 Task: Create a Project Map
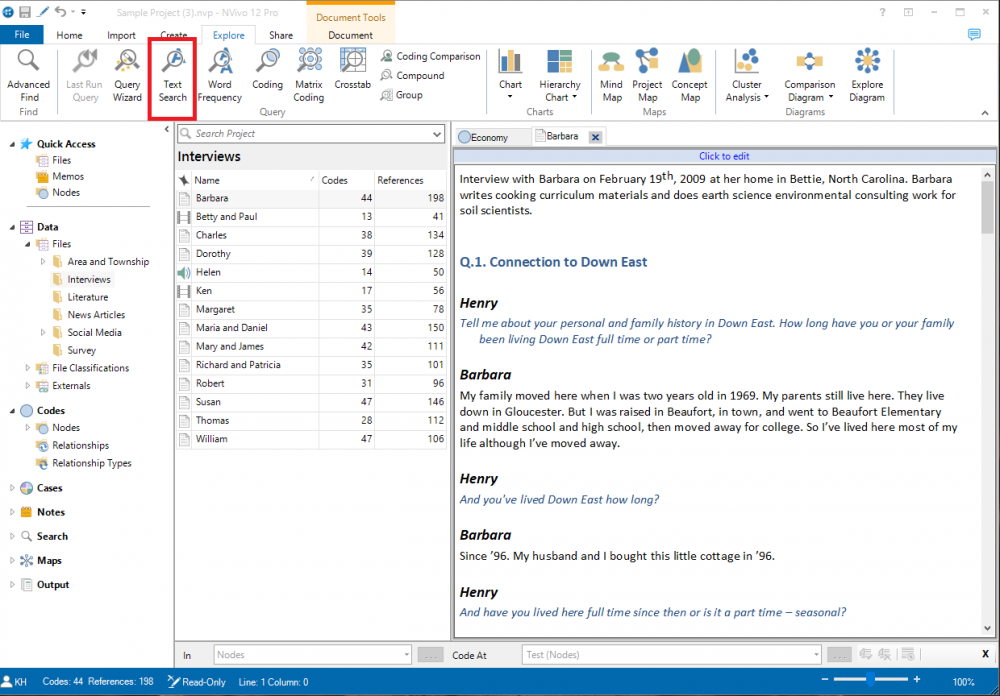pos(647,77)
